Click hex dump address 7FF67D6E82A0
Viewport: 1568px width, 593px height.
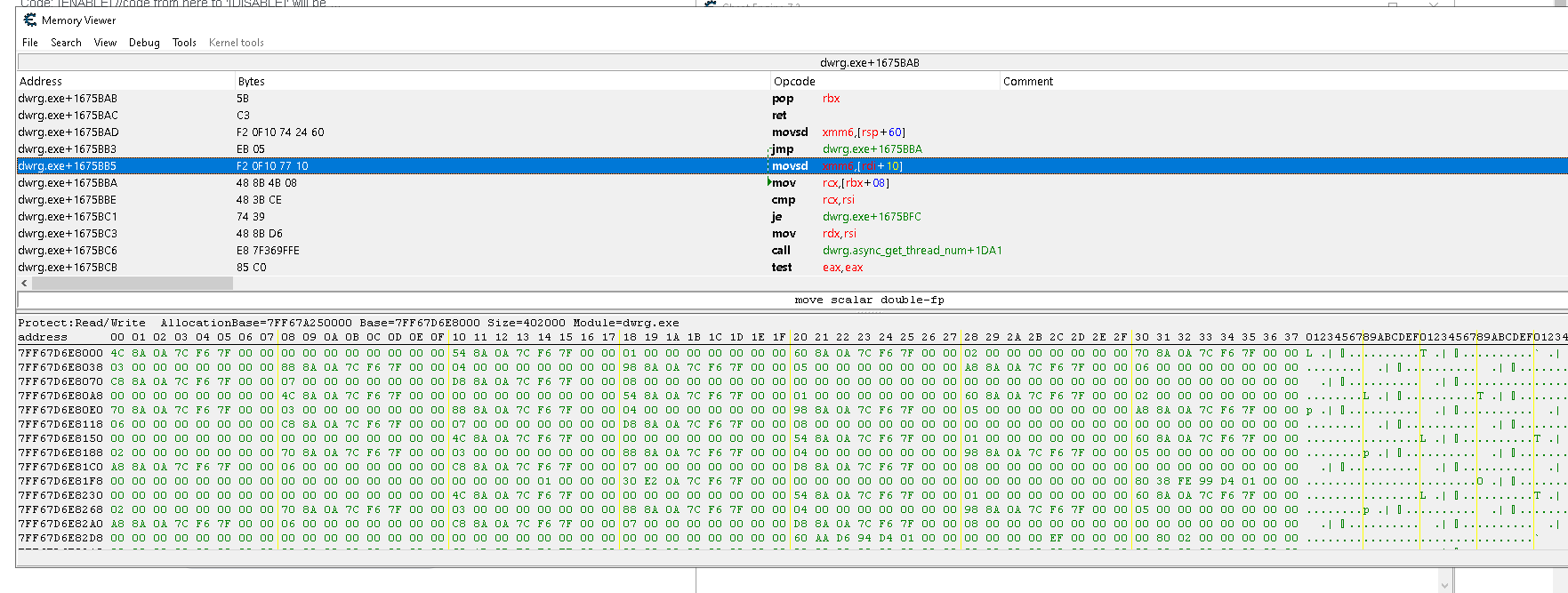click(60, 524)
